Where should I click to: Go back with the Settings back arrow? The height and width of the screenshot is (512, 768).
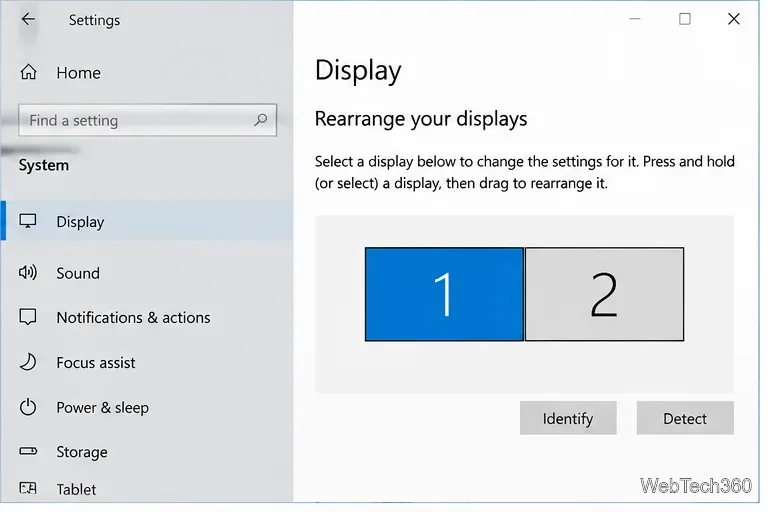(28, 19)
